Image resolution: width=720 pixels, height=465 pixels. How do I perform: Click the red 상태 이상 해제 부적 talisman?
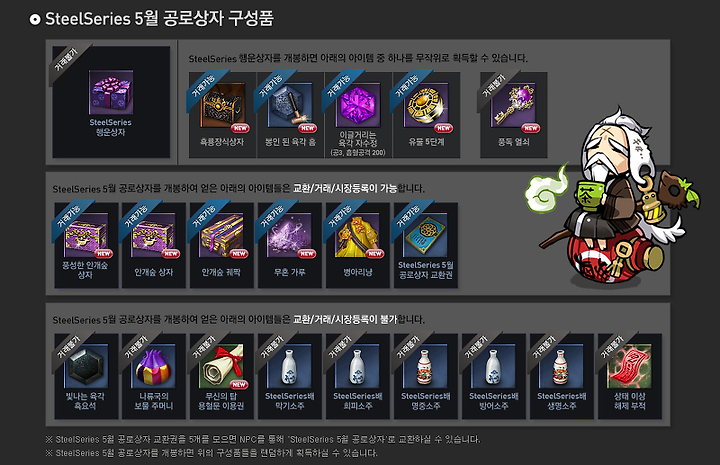click(x=630, y=366)
